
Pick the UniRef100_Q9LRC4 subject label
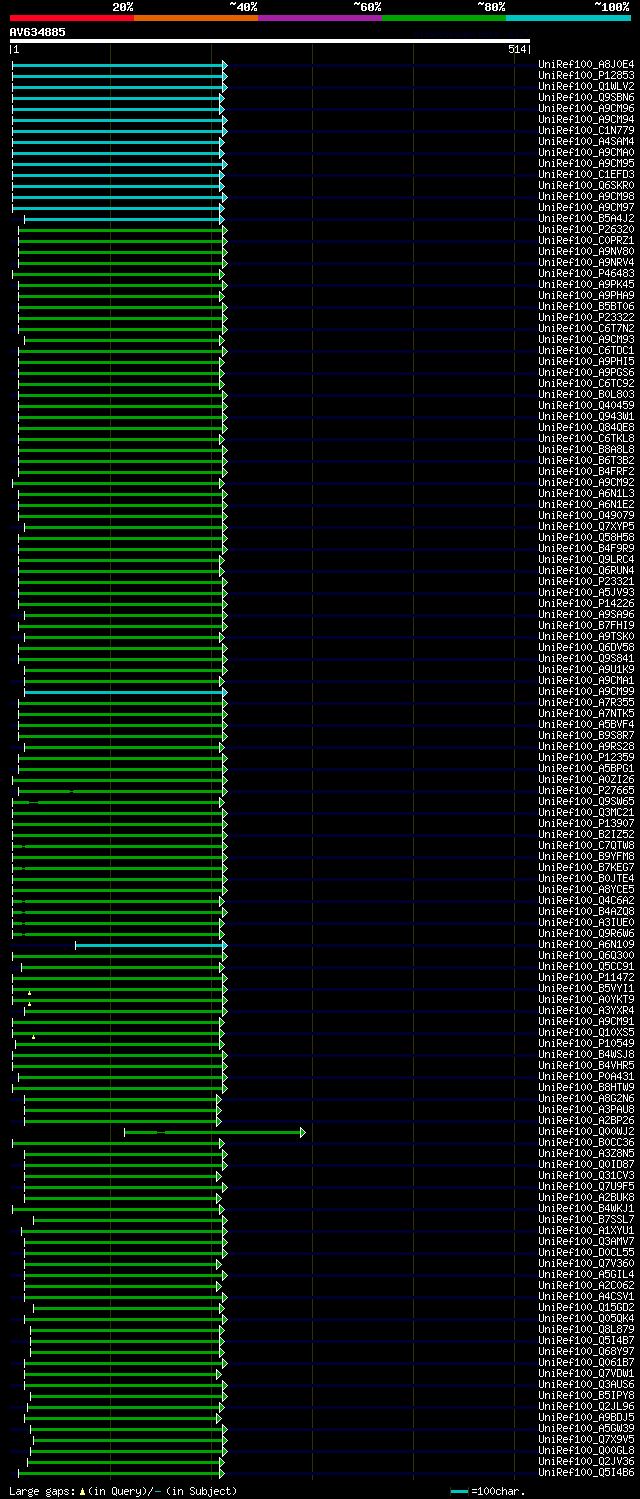pyautogui.click(x=586, y=559)
